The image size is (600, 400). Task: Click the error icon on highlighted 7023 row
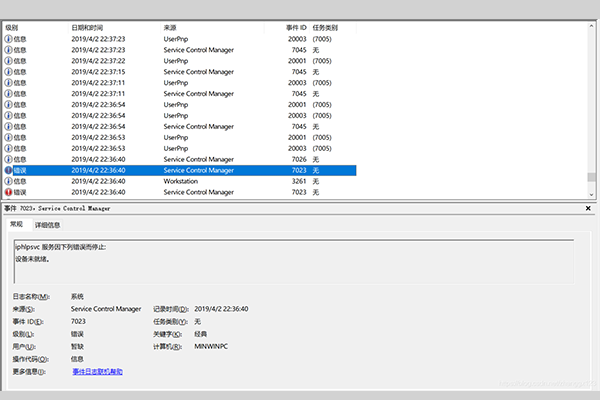click(9, 170)
